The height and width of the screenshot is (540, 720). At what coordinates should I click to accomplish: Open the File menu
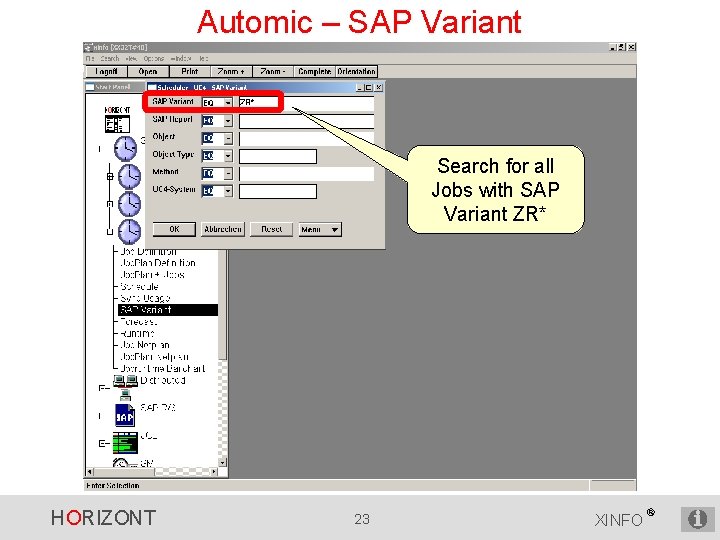click(90, 59)
